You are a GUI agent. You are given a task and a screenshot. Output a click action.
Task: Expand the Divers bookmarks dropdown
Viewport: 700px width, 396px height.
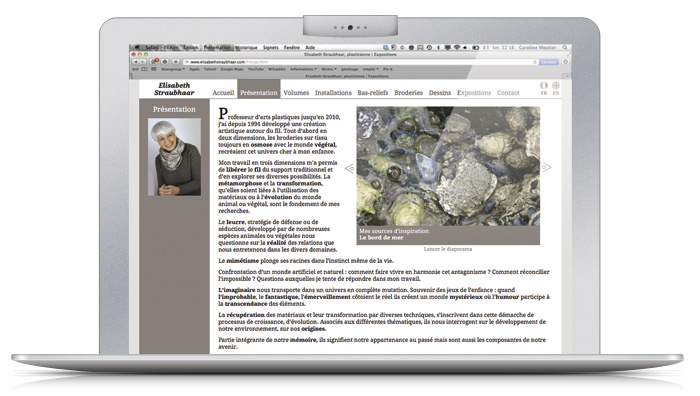pos(329,69)
